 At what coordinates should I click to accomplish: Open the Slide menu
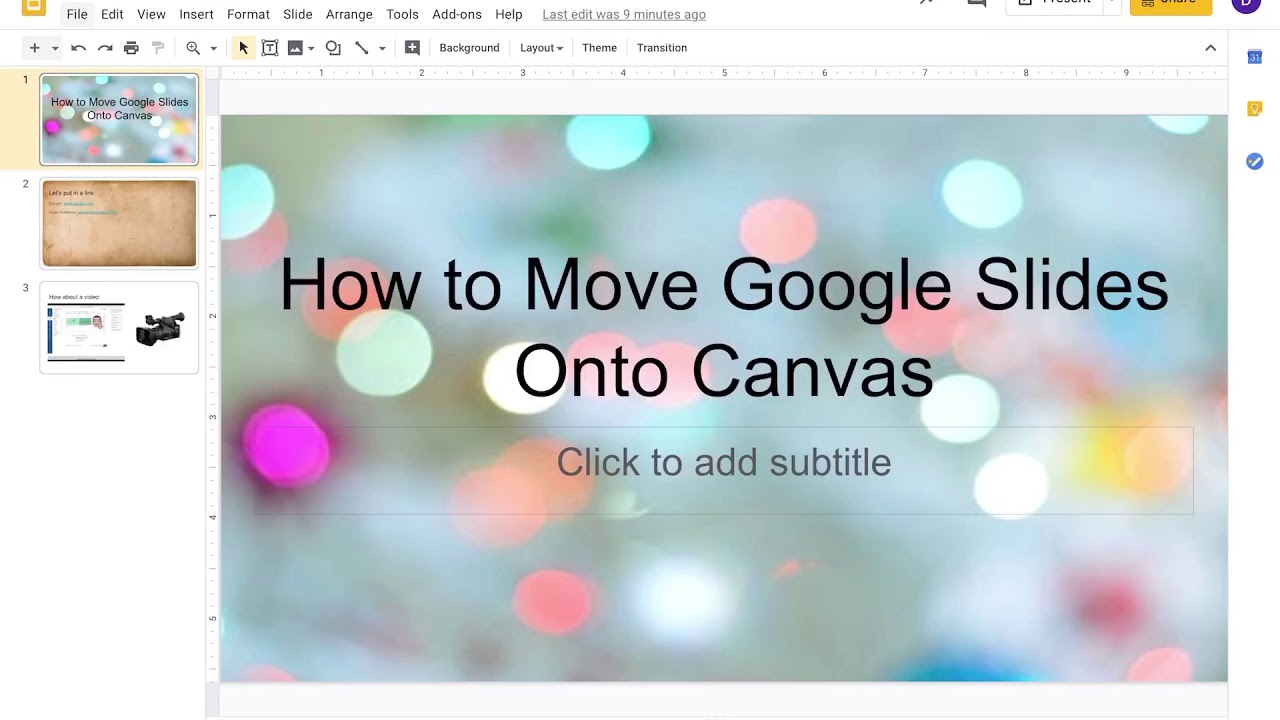click(x=298, y=14)
